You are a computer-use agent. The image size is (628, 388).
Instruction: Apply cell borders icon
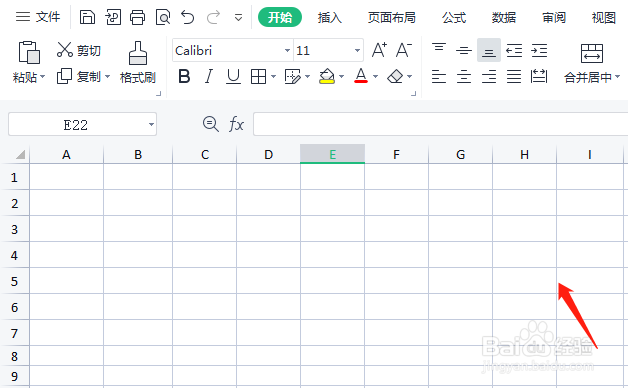click(x=258, y=76)
